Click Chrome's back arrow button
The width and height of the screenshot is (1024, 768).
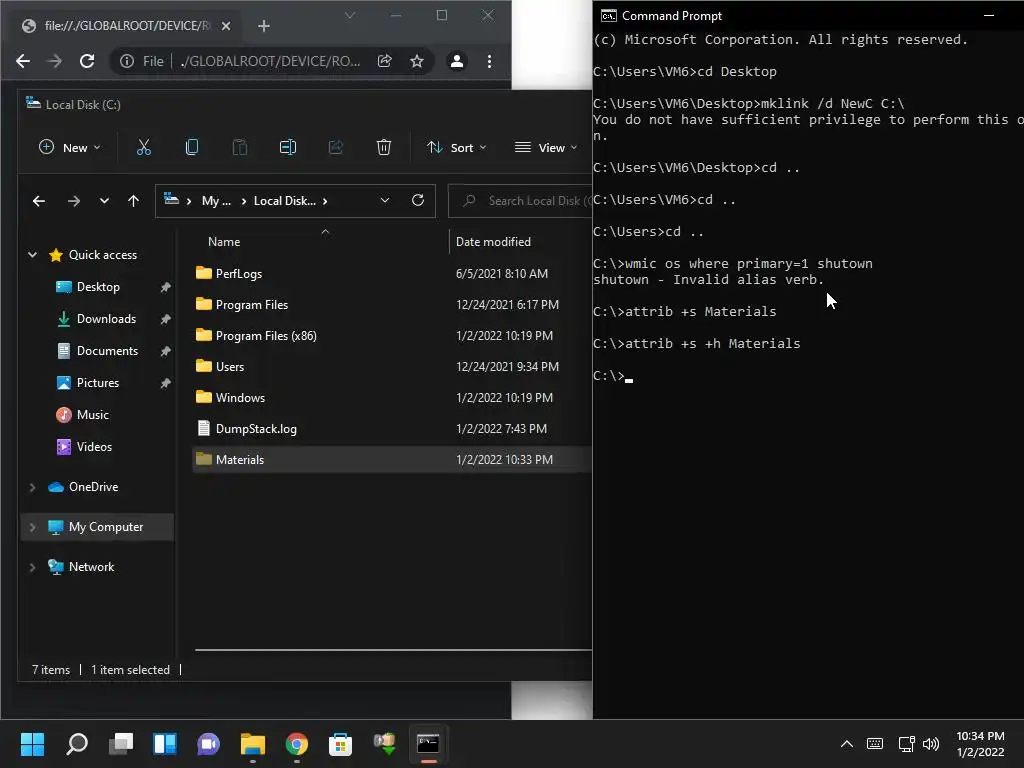tap(23, 61)
